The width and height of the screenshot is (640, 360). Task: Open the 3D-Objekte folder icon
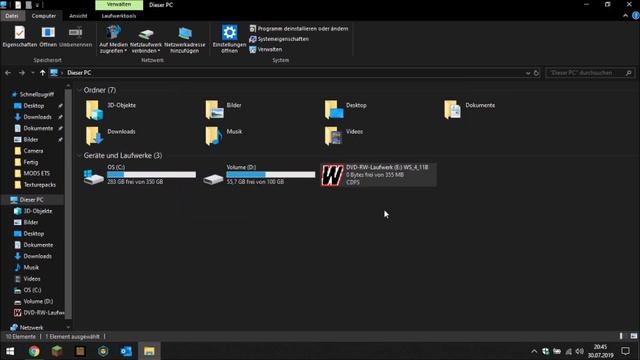click(x=94, y=110)
